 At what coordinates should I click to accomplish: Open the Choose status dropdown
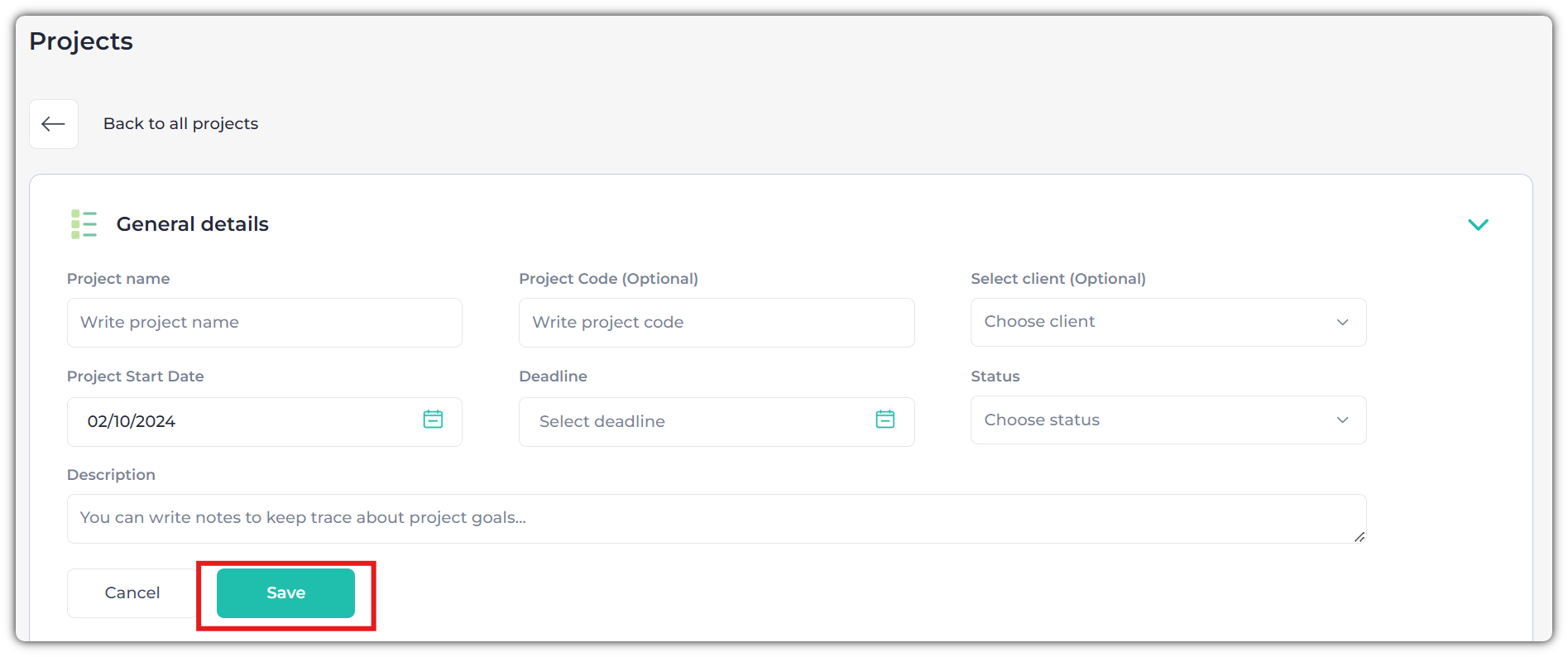(1168, 420)
